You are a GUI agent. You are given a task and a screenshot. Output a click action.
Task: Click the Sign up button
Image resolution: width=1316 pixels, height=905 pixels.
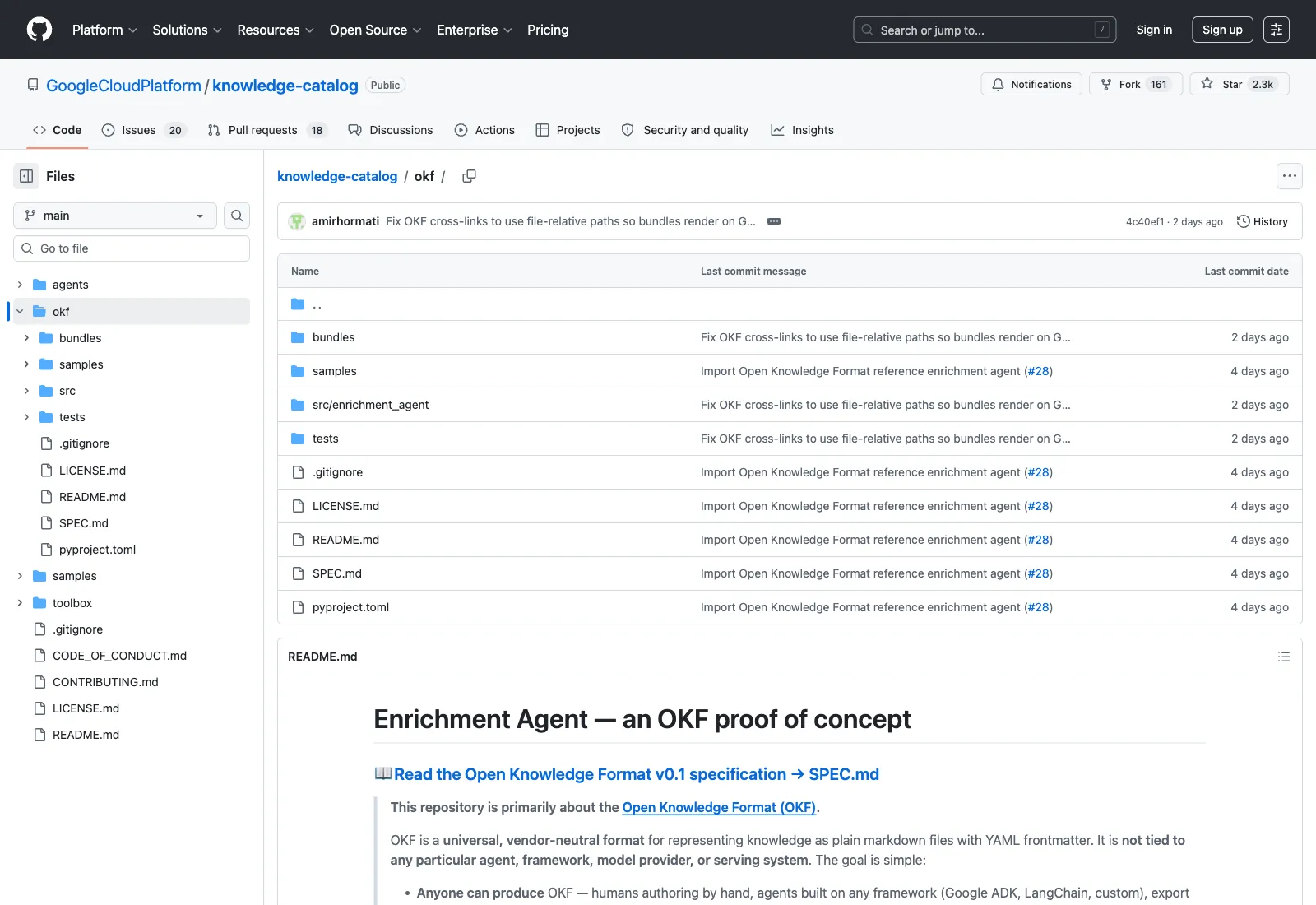(1222, 30)
